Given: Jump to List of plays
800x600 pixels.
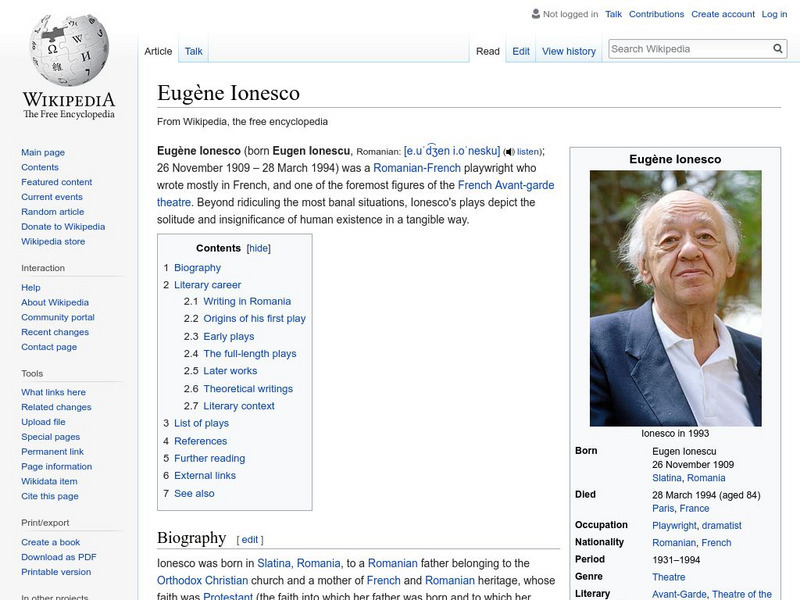Looking at the screenshot, I should pos(201,423).
